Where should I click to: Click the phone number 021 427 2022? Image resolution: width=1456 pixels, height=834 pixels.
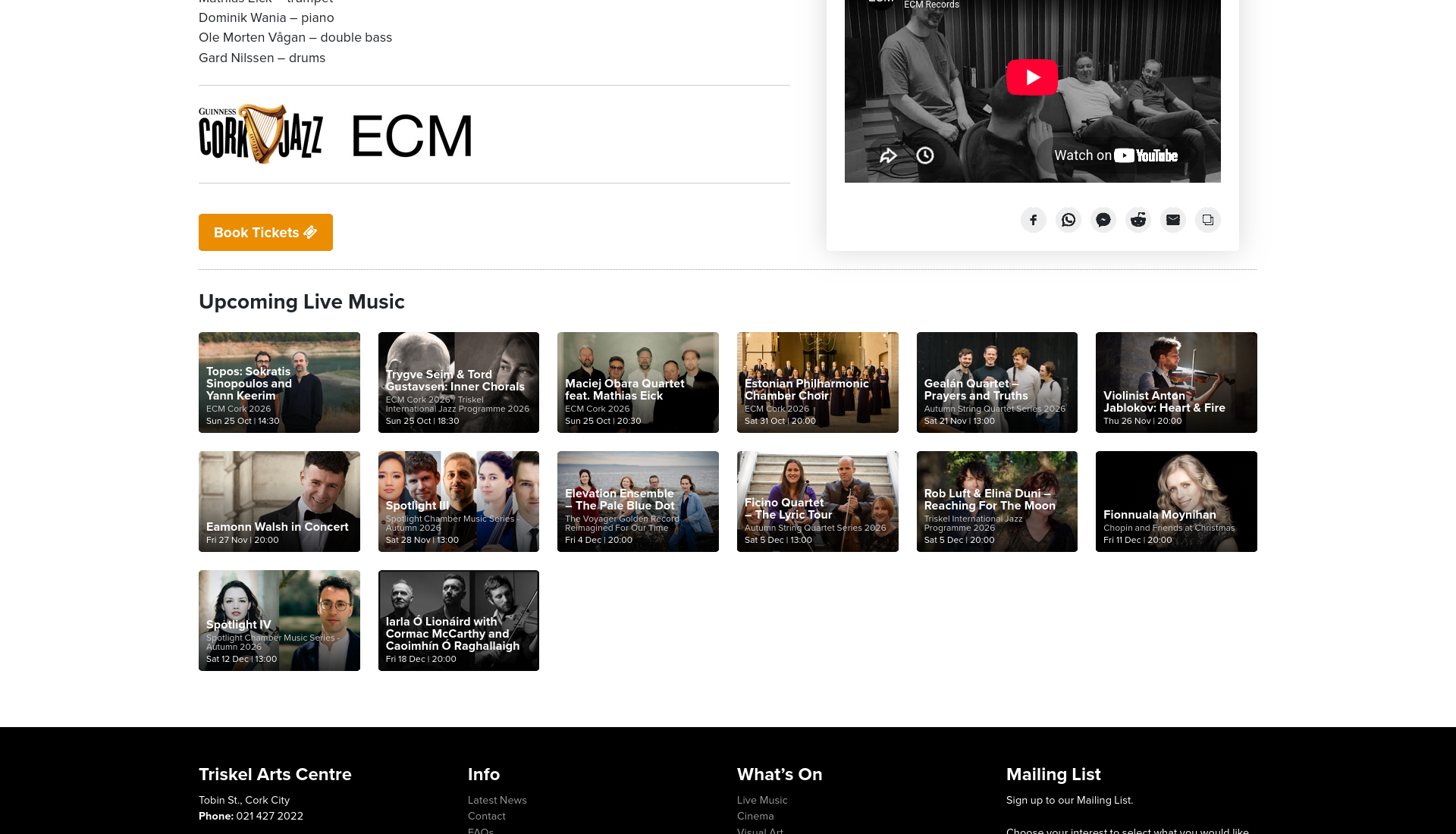269,816
